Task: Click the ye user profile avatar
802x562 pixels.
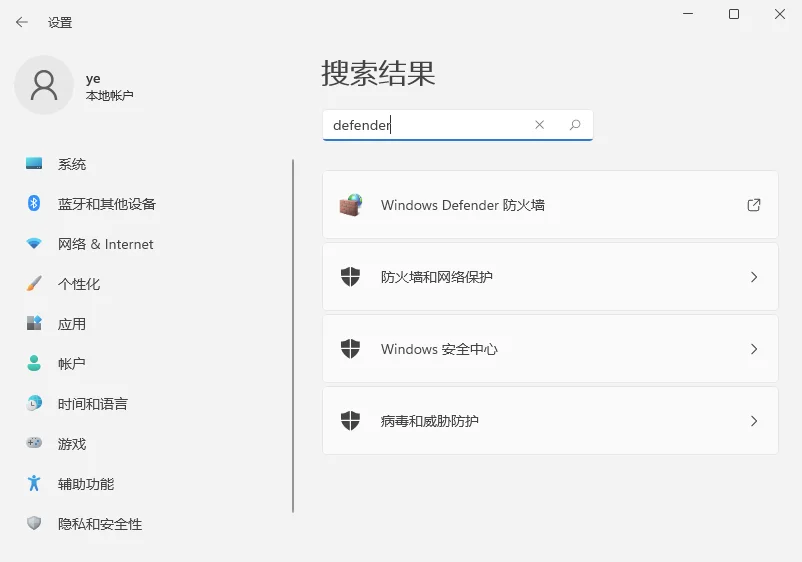Action: click(44, 85)
